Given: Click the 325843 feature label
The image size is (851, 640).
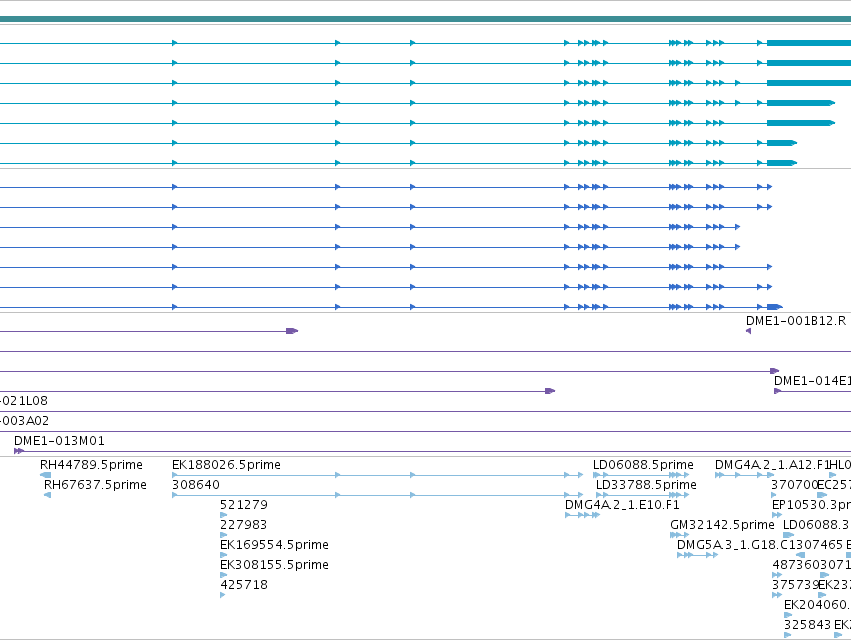Looking at the screenshot, I should coord(808,625).
